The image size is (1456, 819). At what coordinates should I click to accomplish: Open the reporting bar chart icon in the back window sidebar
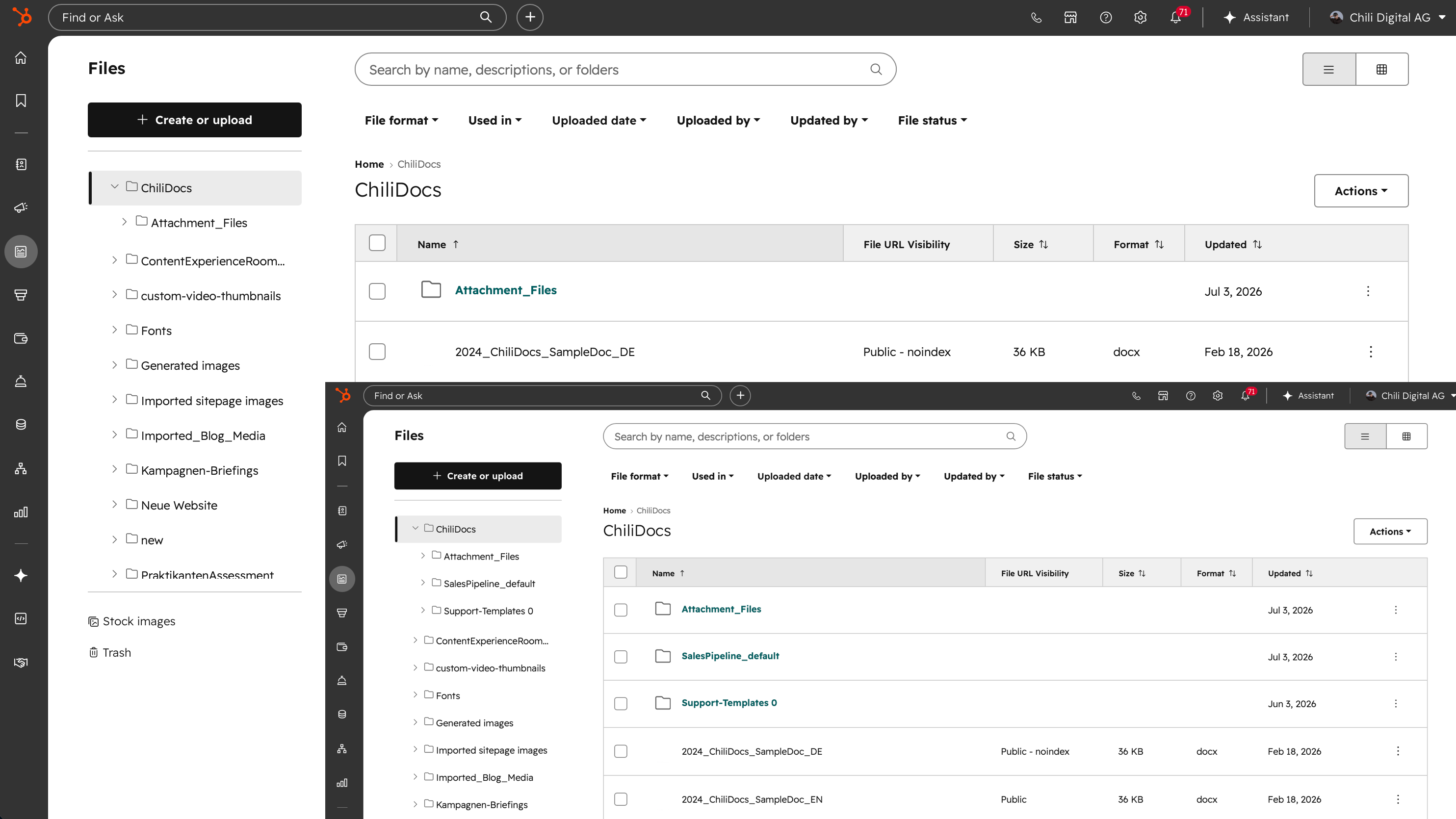tap(21, 512)
